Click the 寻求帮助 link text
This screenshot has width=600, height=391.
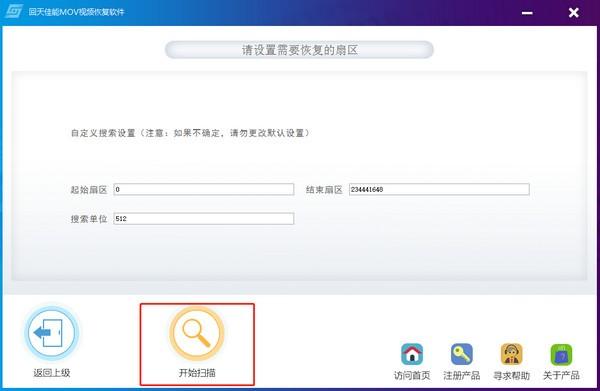click(x=512, y=376)
